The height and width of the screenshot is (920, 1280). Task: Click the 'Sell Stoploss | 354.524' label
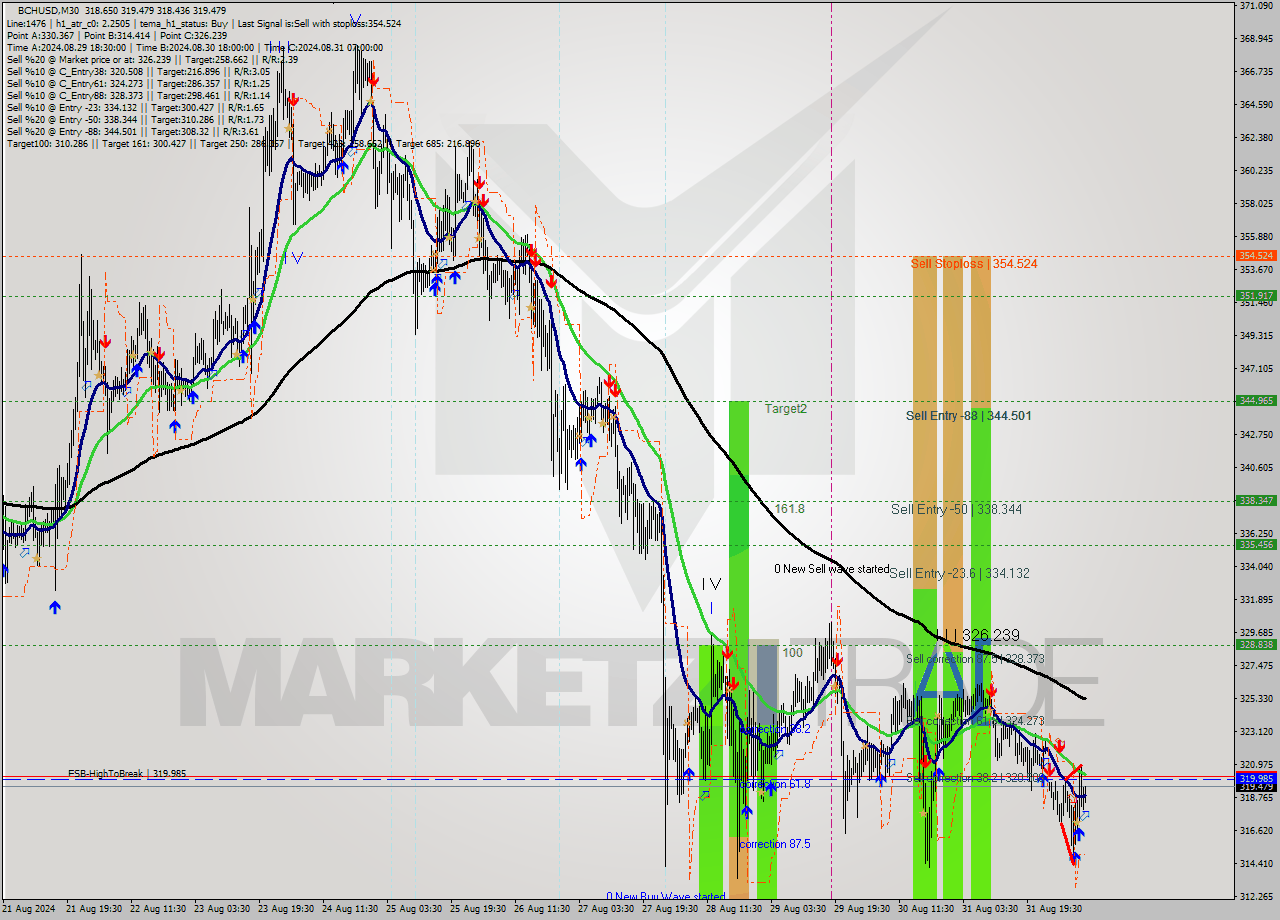click(x=974, y=264)
